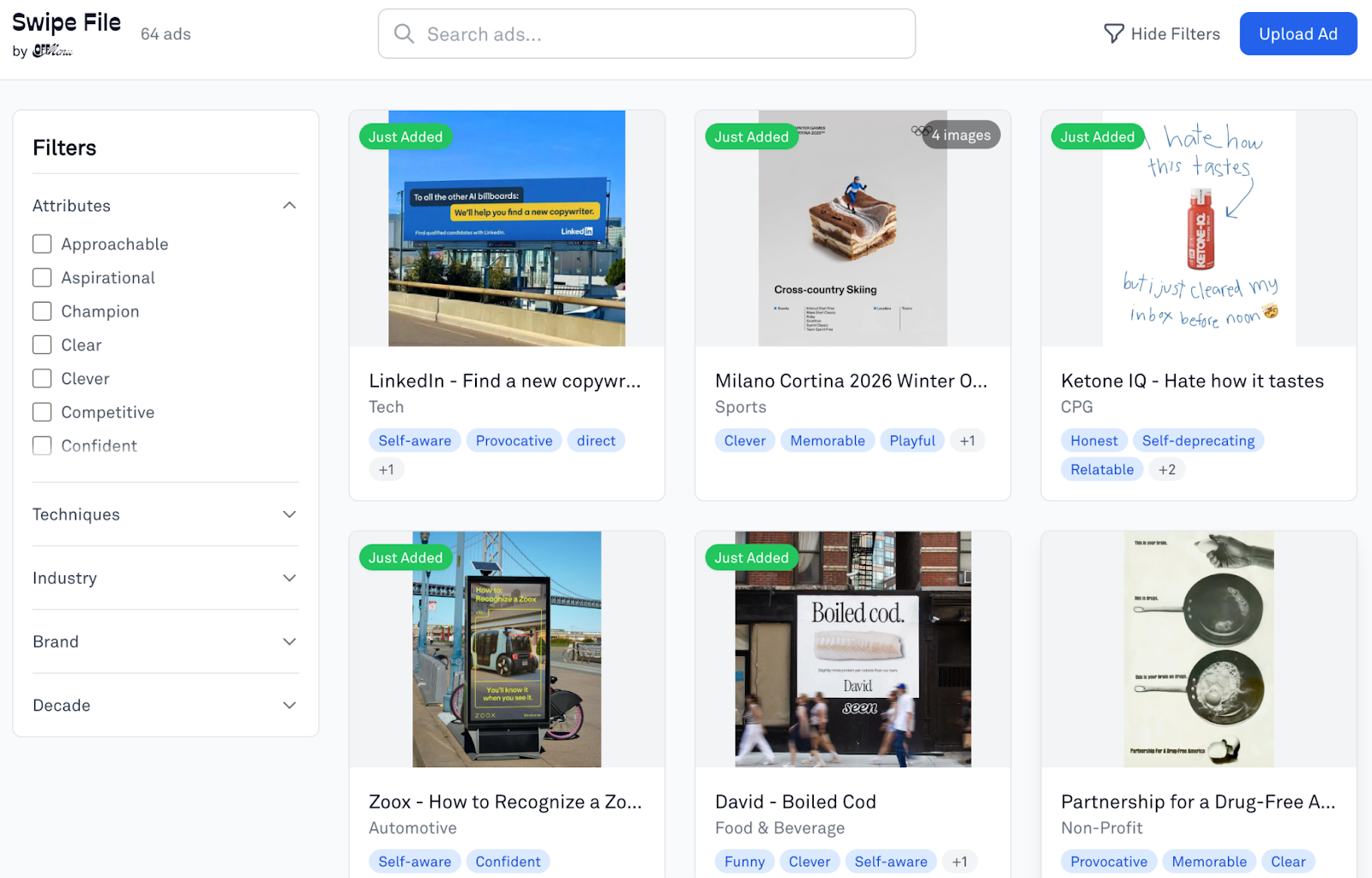Click Self-aware tag on Zoox card

(x=415, y=862)
